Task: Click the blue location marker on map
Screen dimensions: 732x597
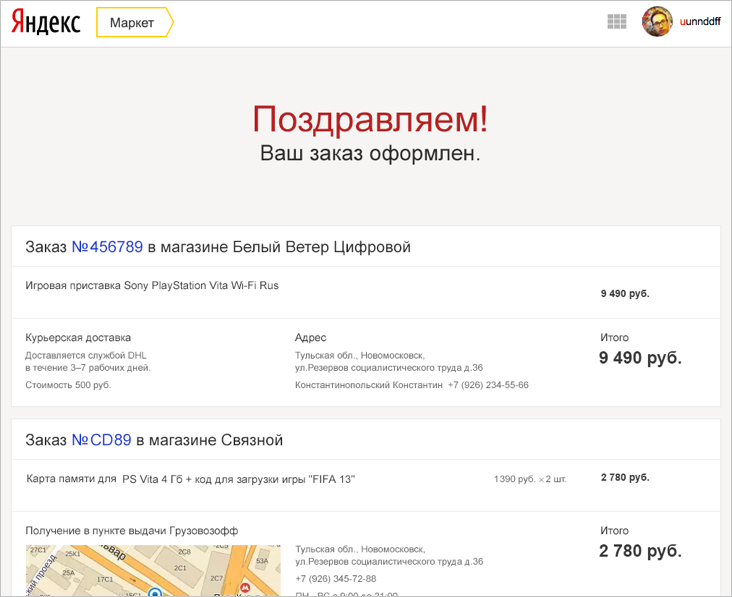Action: coord(155,592)
